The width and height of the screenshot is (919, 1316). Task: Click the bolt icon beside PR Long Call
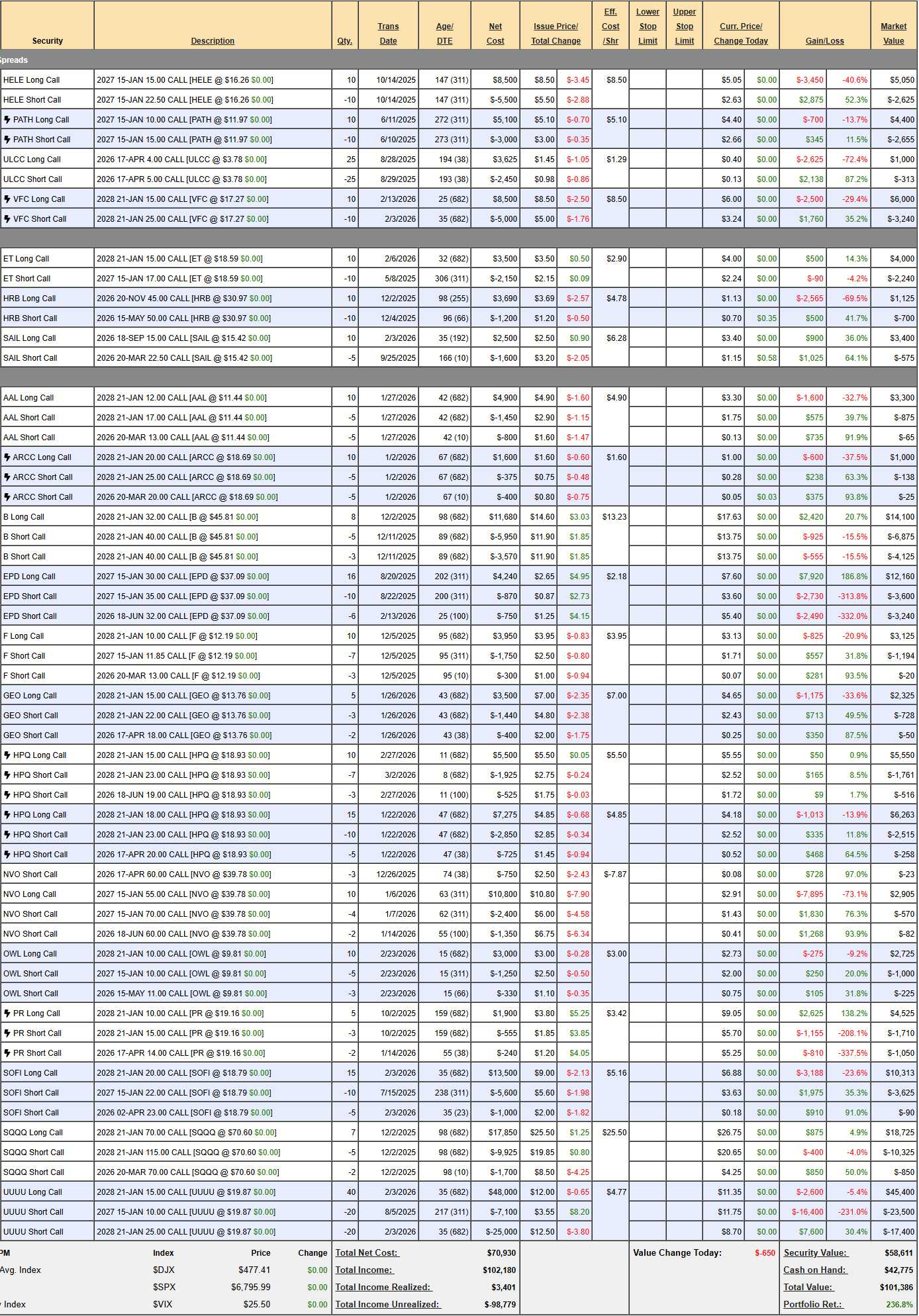tap(7, 1013)
